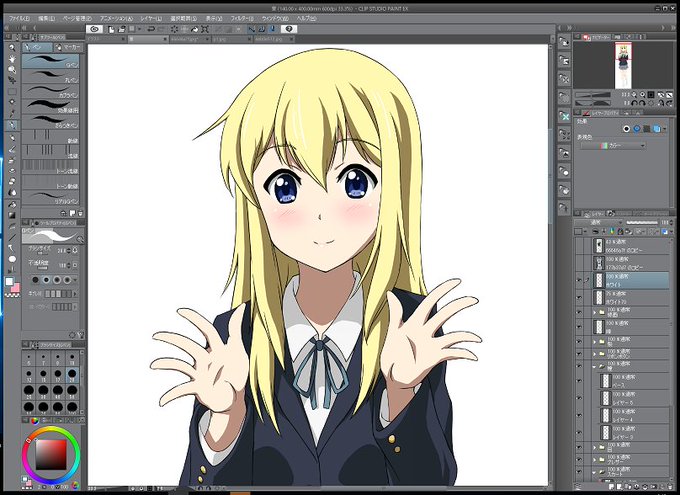Image resolution: width=680 pixels, height=495 pixels.
Task: Hide the selected ホワイト layer using its eye icon
Action: point(579,280)
